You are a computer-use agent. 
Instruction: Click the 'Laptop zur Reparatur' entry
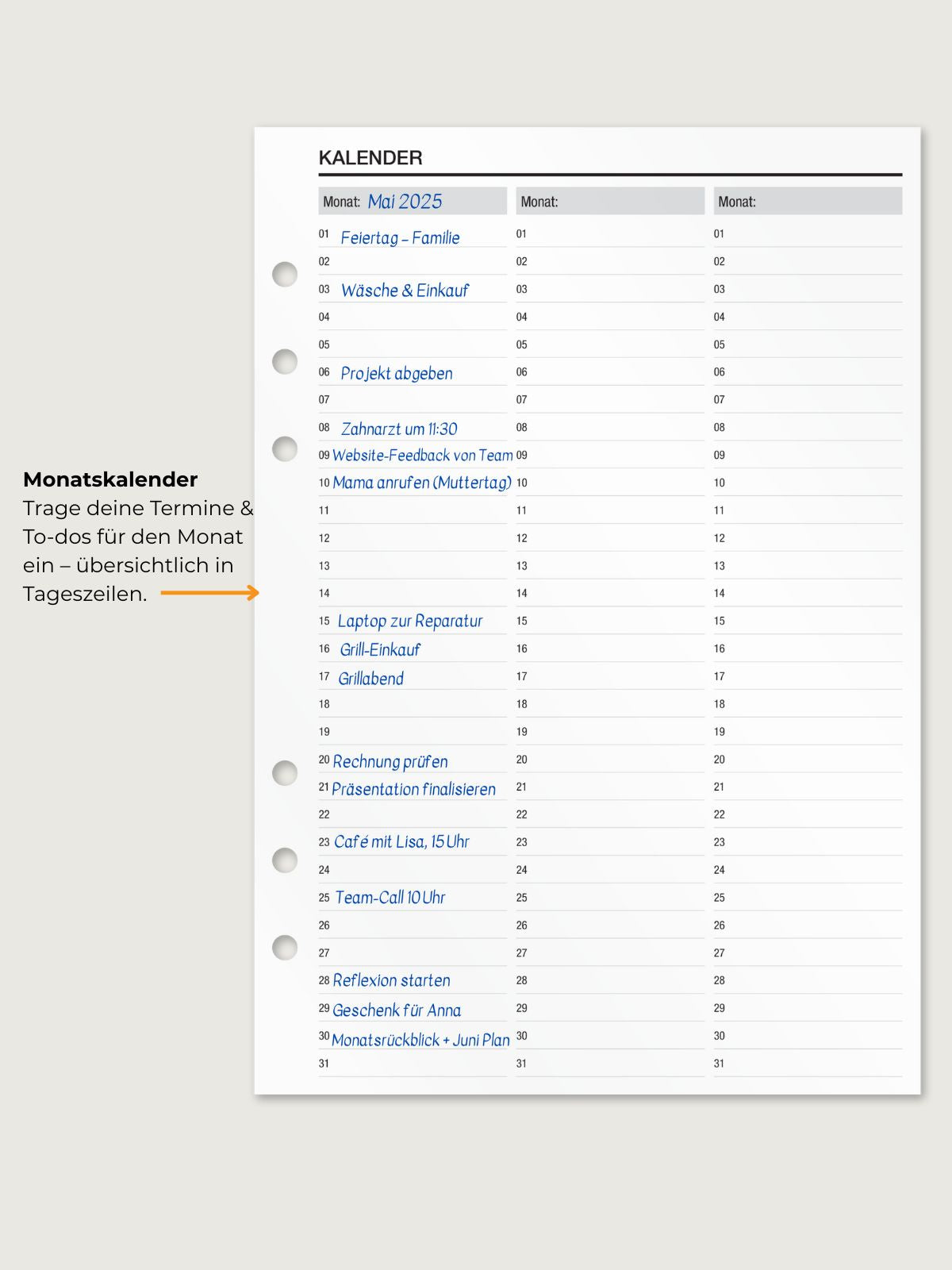(410, 621)
